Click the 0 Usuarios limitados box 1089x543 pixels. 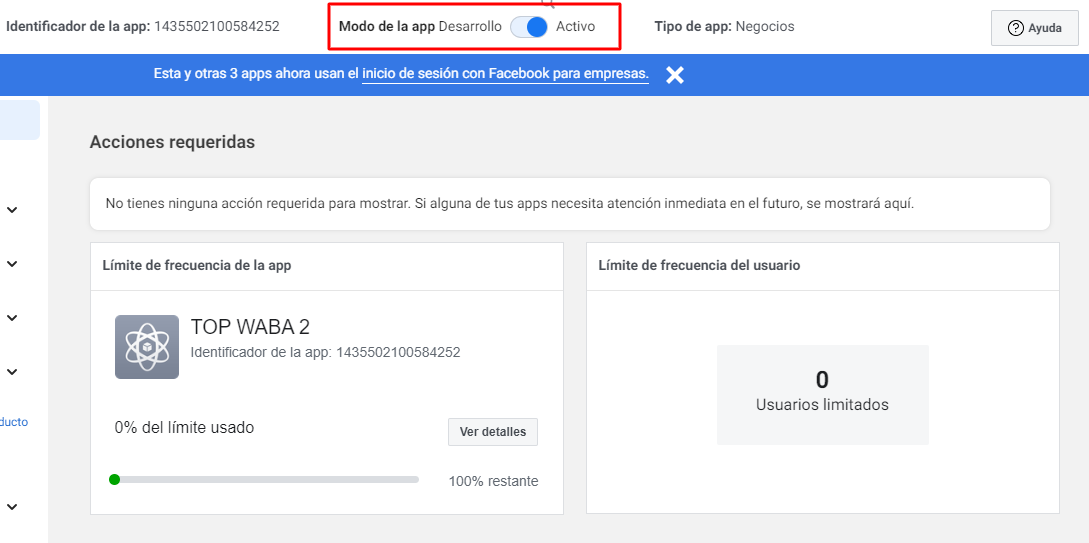click(x=822, y=394)
